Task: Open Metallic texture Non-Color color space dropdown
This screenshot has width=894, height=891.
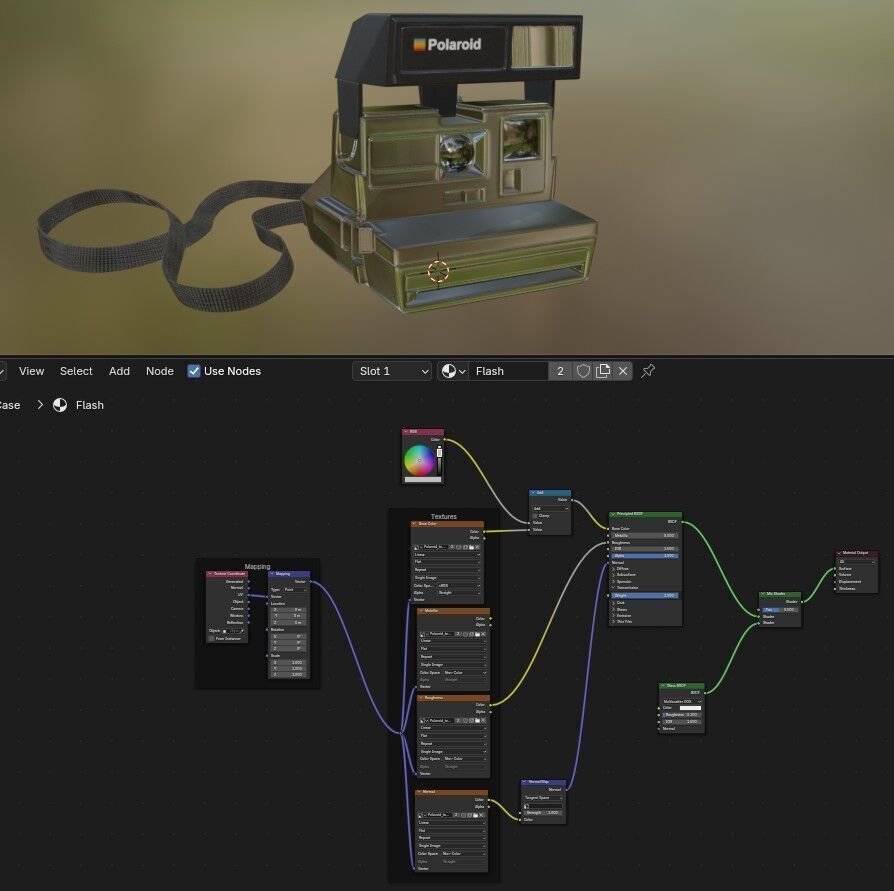Action: (x=465, y=673)
